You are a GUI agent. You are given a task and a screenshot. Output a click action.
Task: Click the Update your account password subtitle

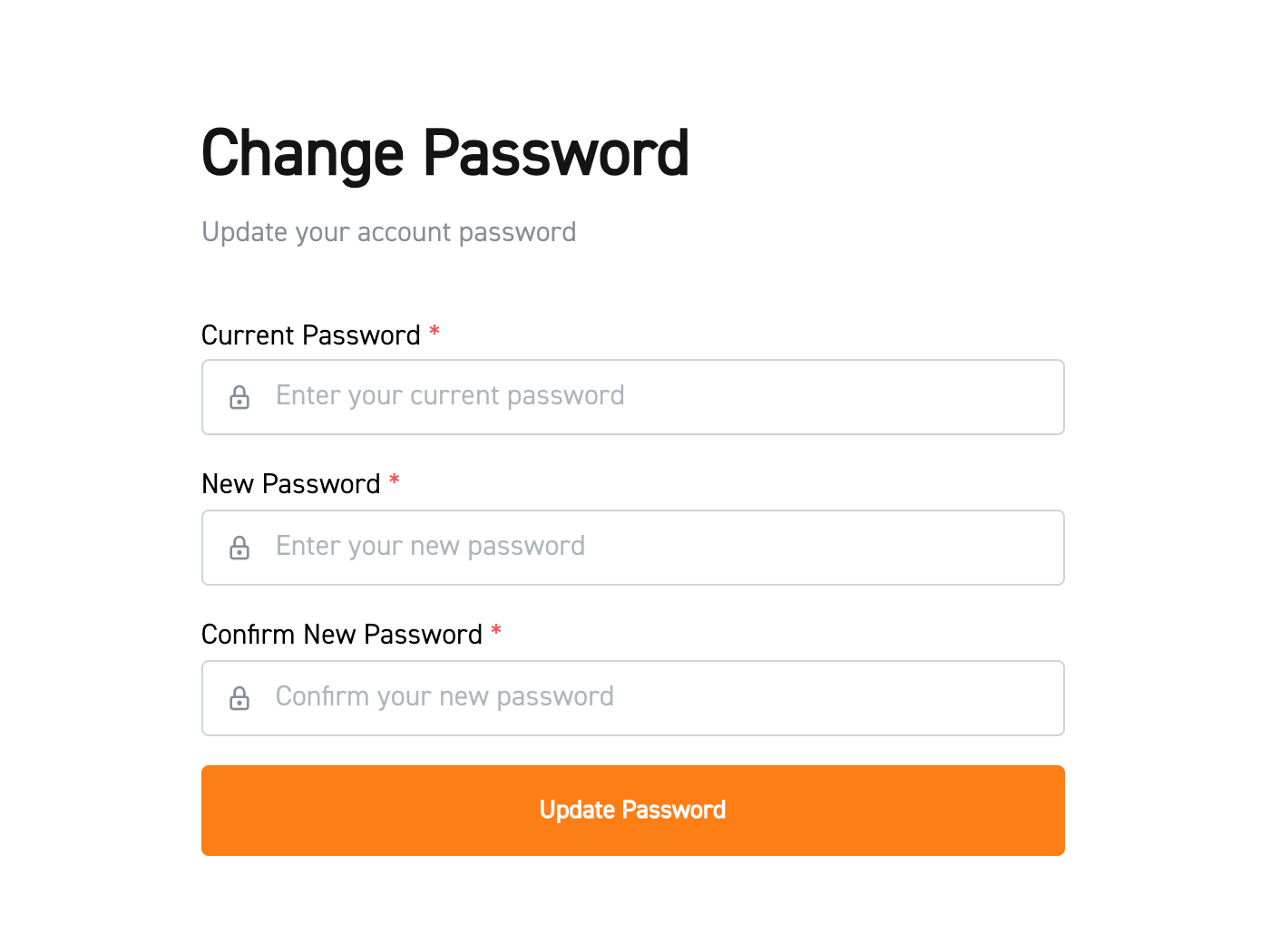(x=389, y=232)
